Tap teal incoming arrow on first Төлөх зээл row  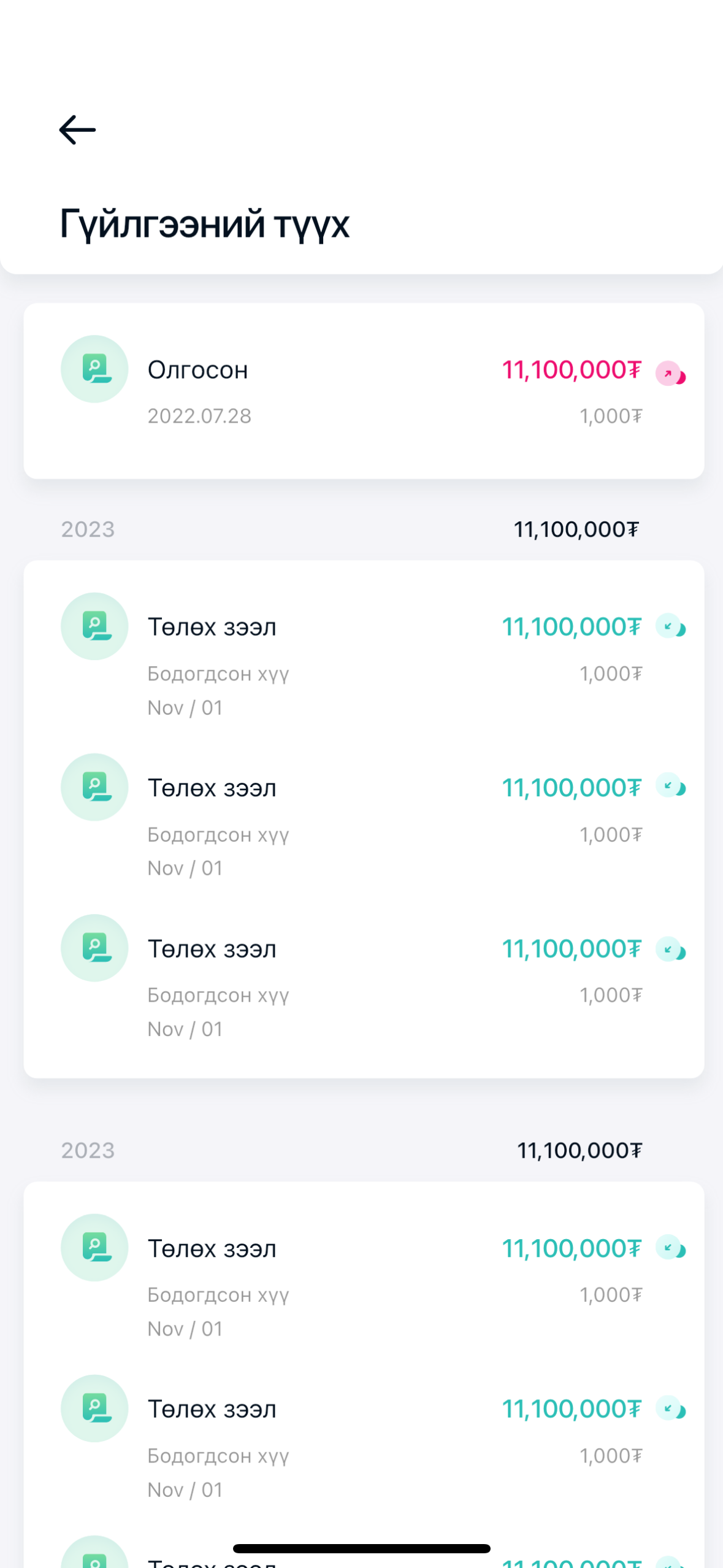pos(670,626)
